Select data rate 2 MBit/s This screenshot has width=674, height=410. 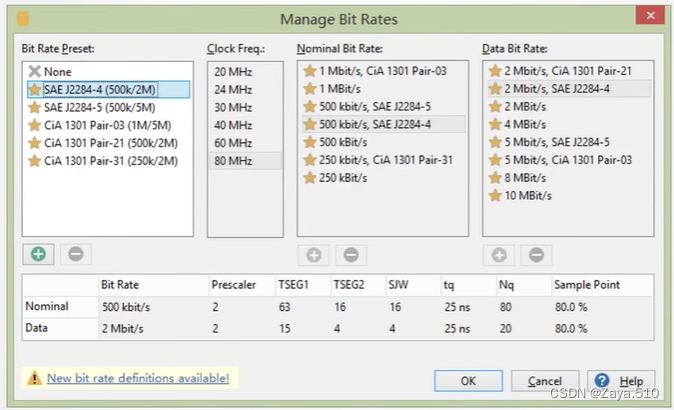click(x=568, y=106)
